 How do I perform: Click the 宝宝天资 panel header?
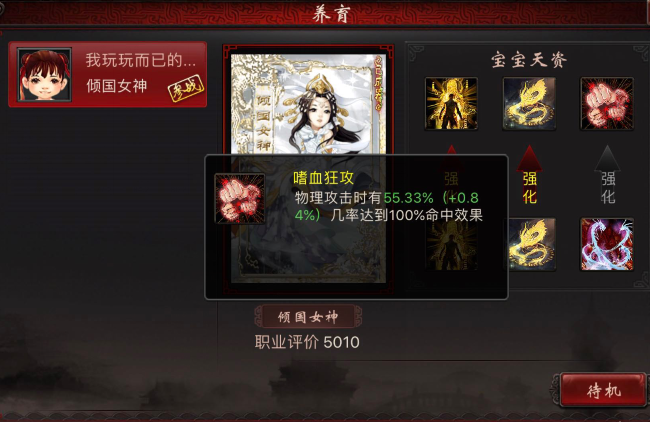point(529,60)
